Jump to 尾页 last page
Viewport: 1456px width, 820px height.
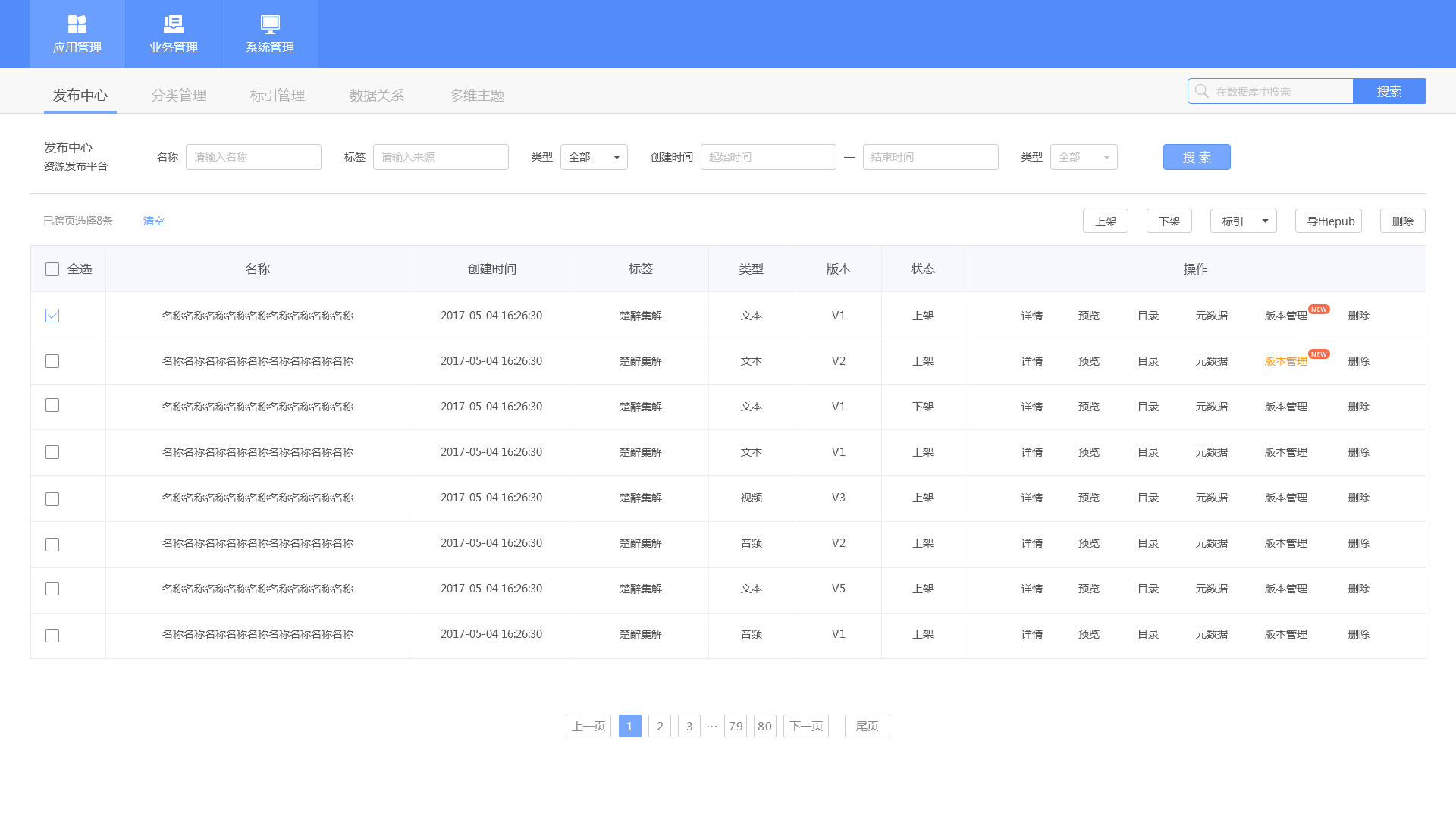(x=868, y=726)
